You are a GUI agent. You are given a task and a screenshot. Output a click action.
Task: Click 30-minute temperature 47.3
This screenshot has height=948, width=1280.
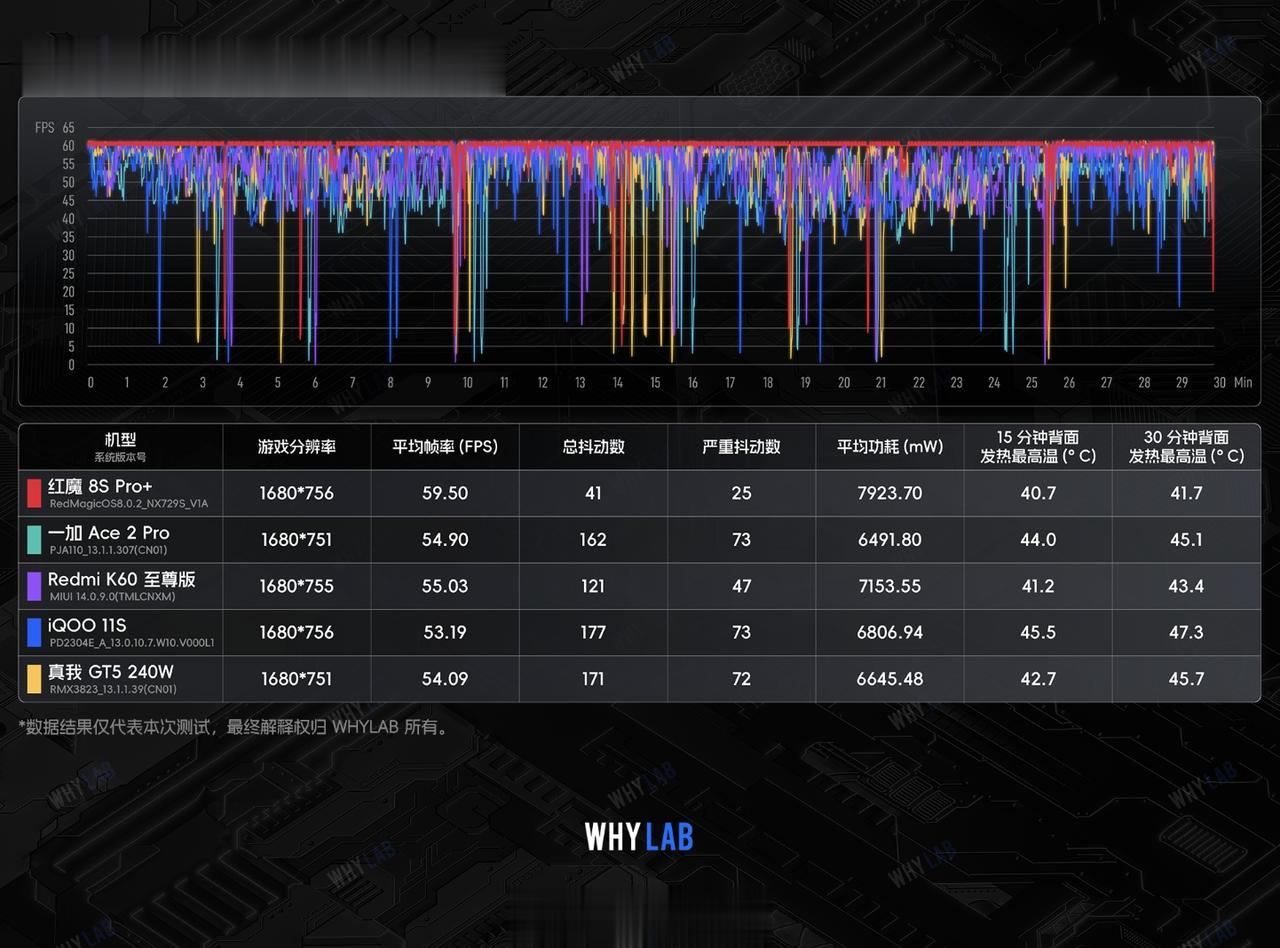point(1186,632)
